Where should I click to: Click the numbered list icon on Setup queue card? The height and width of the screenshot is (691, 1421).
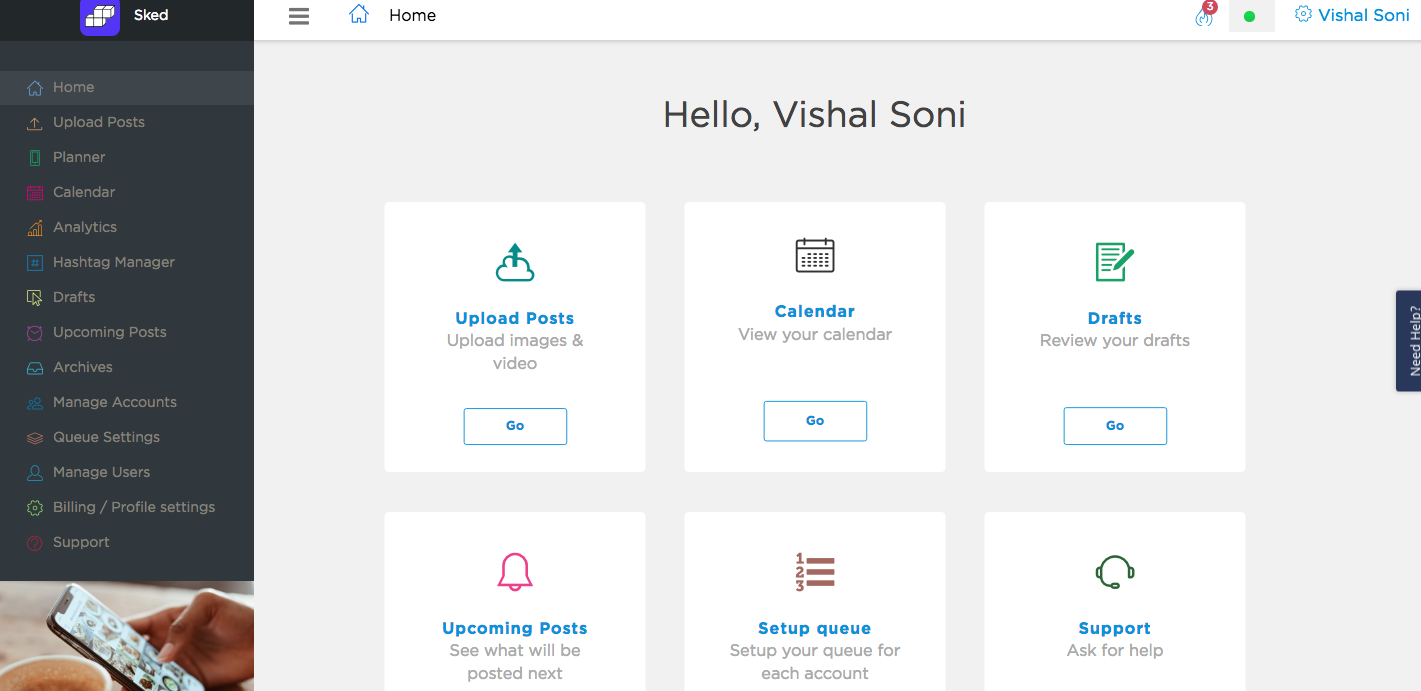[815, 572]
